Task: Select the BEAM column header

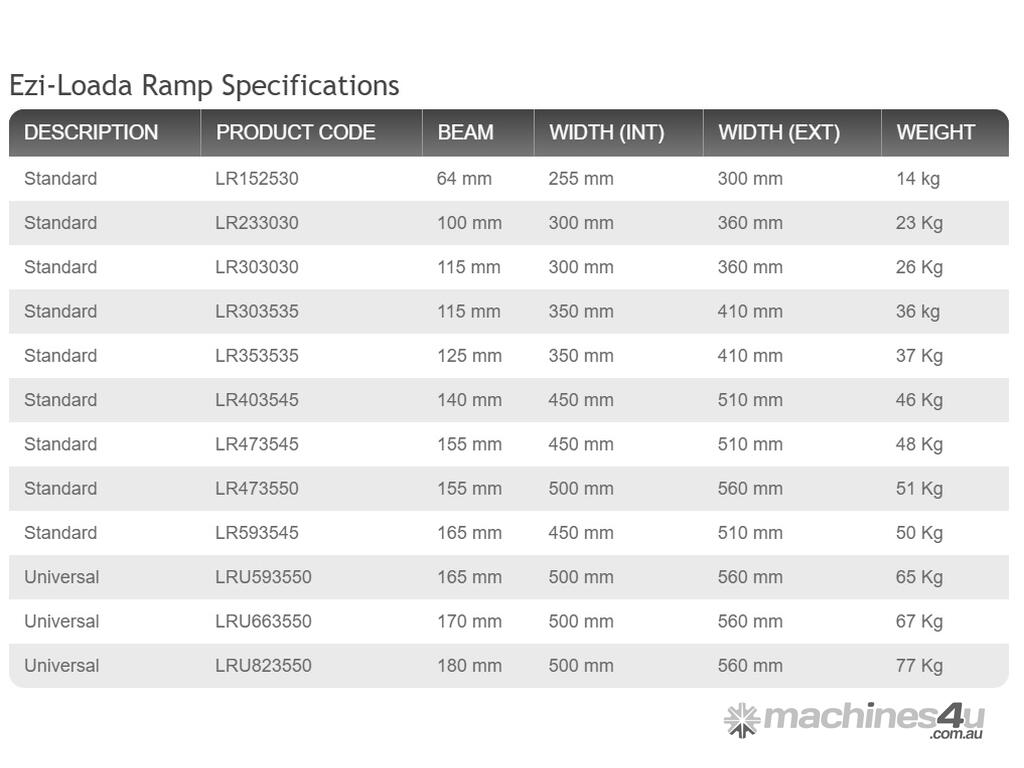Action: 465,133
